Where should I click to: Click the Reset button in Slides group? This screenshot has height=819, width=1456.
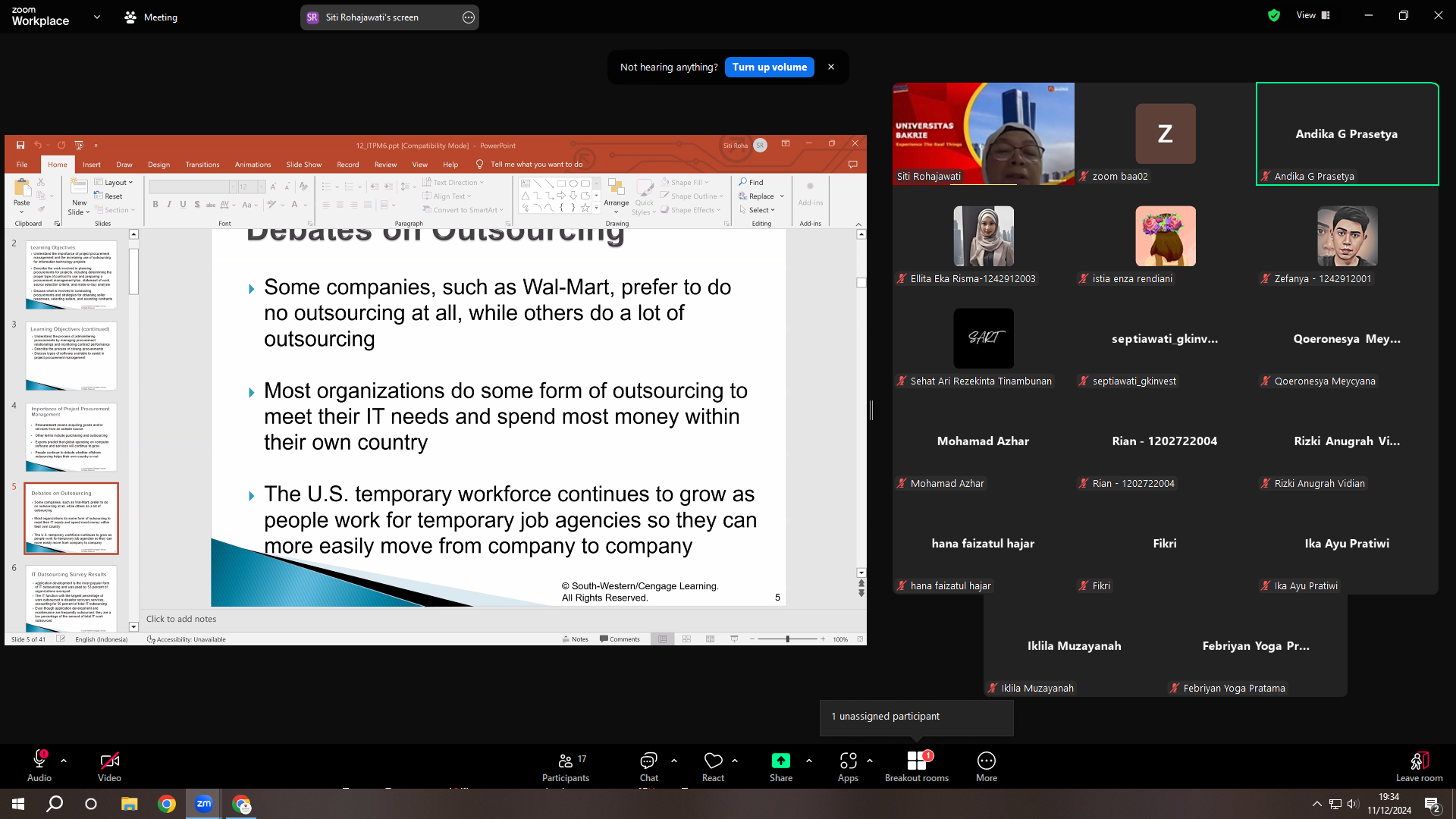pos(108,196)
